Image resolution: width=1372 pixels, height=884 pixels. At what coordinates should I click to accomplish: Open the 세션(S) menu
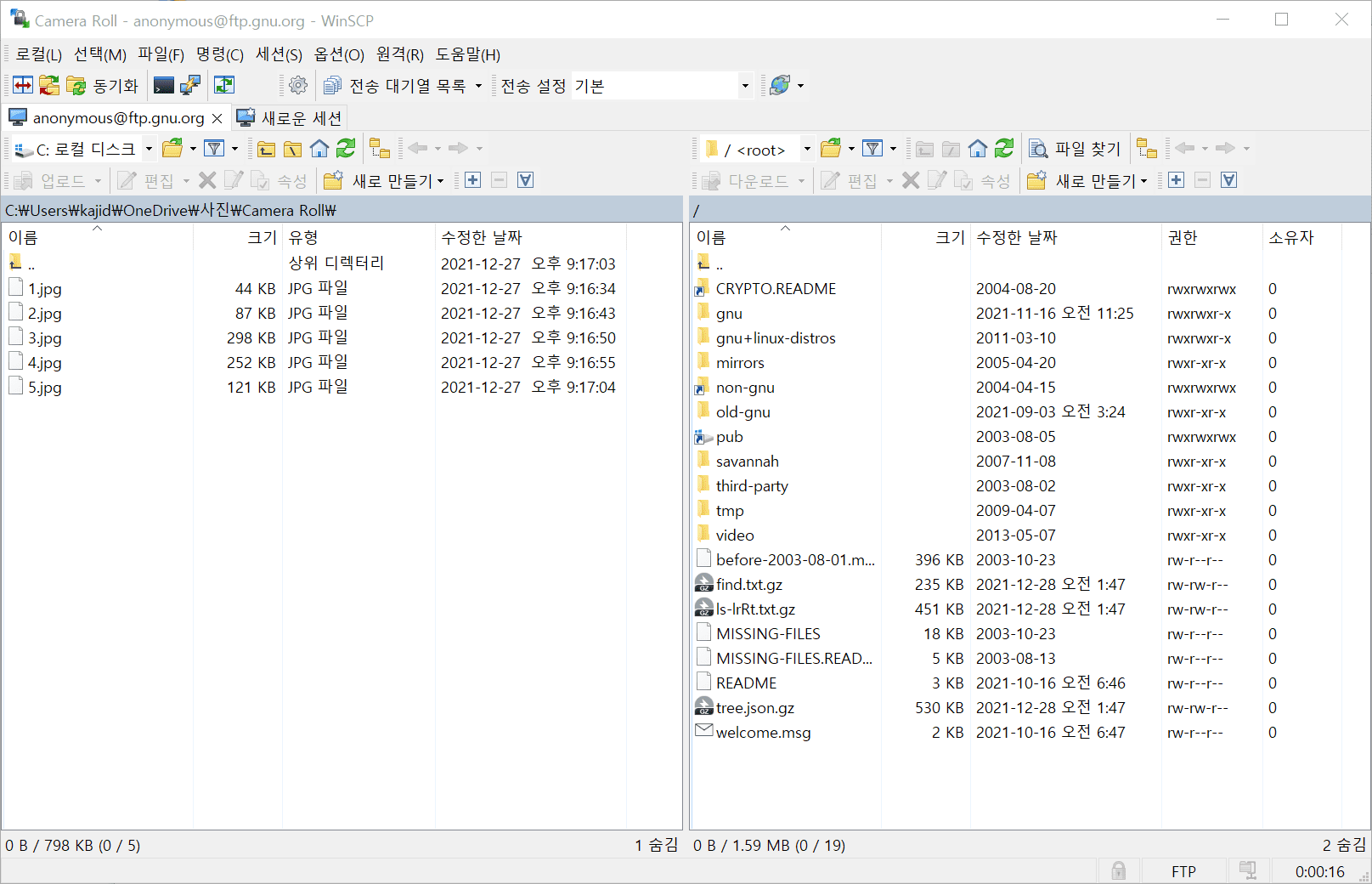pyautogui.click(x=279, y=54)
